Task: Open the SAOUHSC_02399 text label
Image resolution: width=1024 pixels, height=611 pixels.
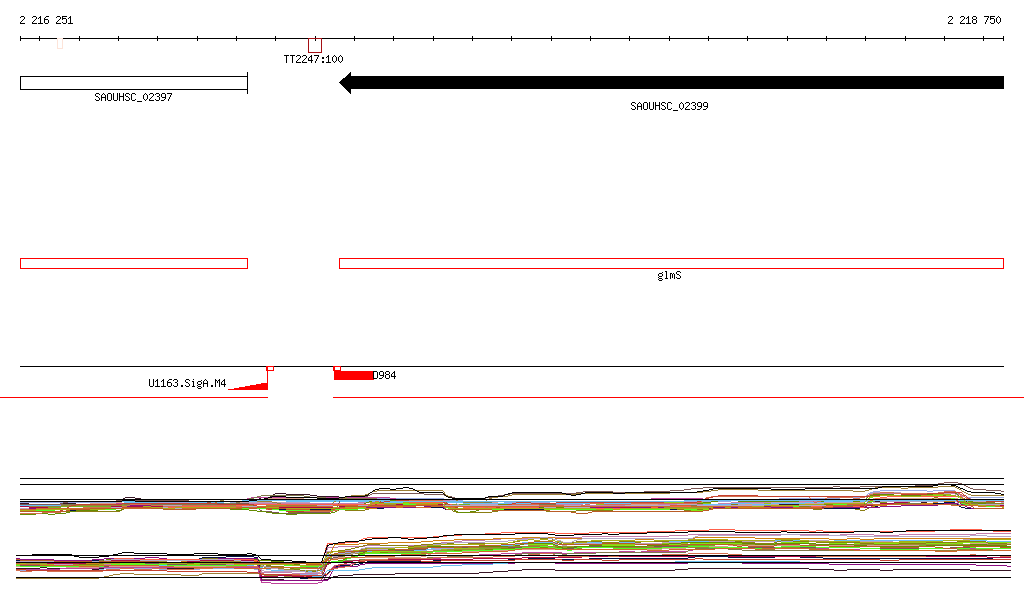Action: pyautogui.click(x=669, y=106)
